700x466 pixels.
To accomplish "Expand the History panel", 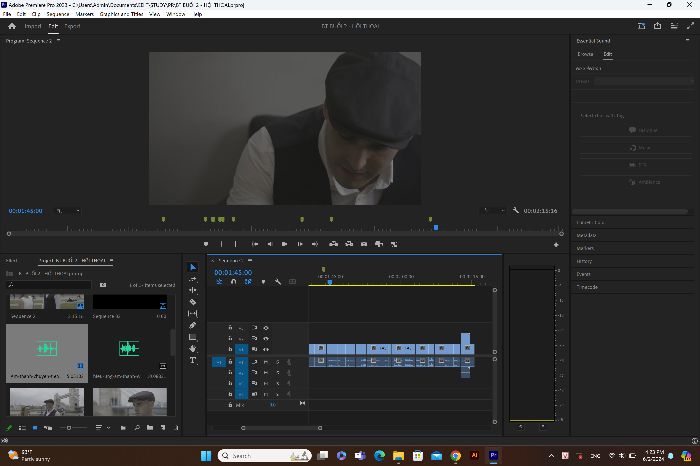I will pyautogui.click(x=584, y=261).
